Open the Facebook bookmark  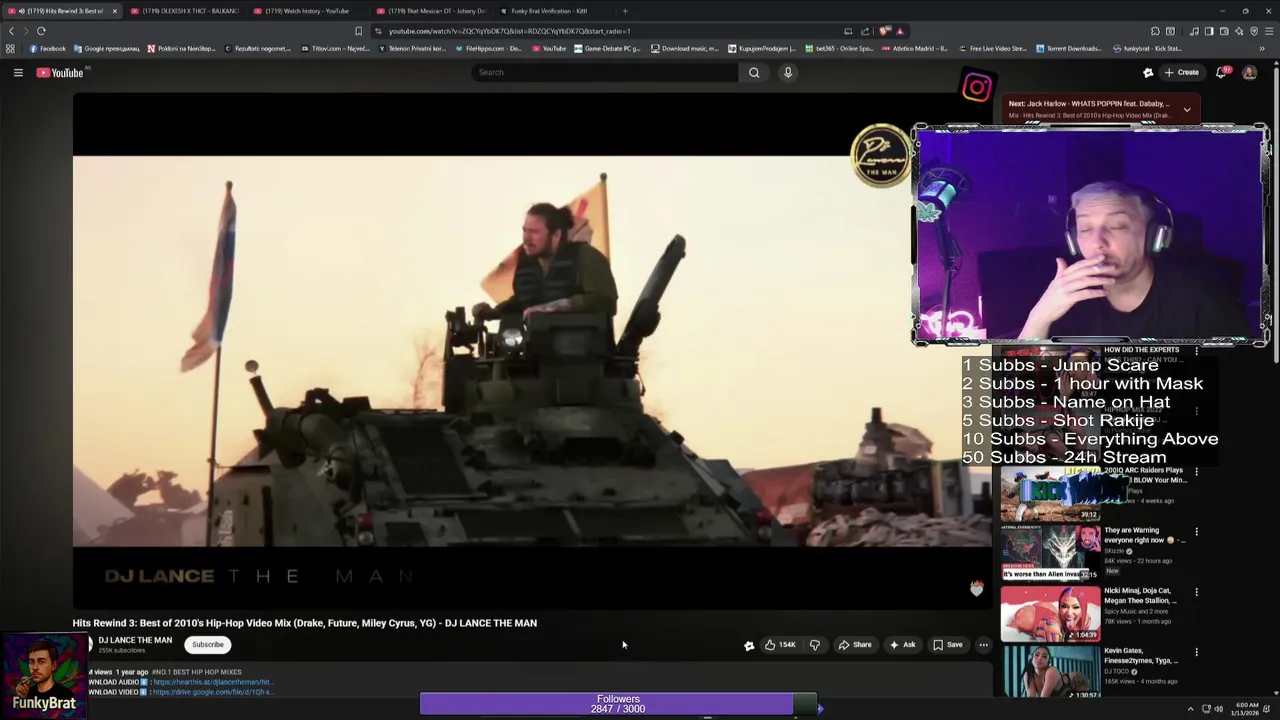(x=48, y=48)
